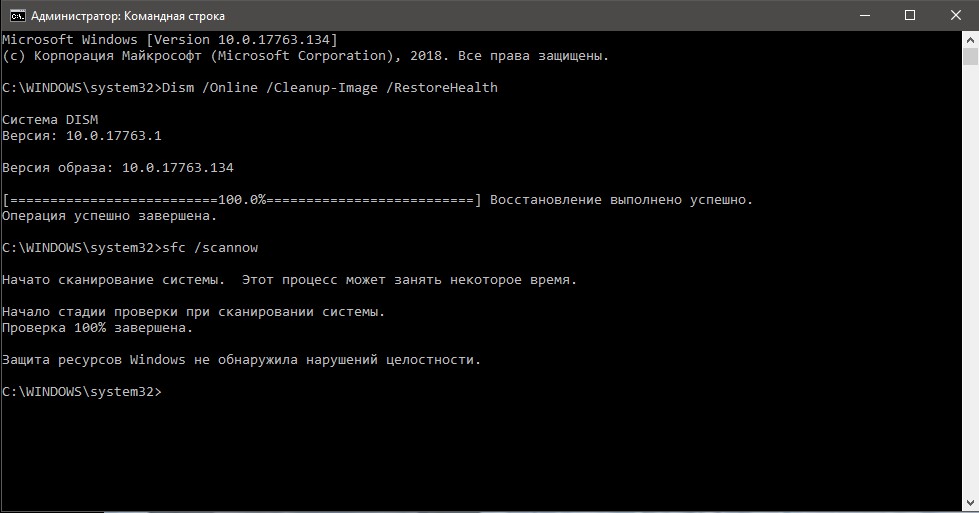Click the scrollbar down arrow
The height and width of the screenshot is (513, 979).
[x=970, y=502]
